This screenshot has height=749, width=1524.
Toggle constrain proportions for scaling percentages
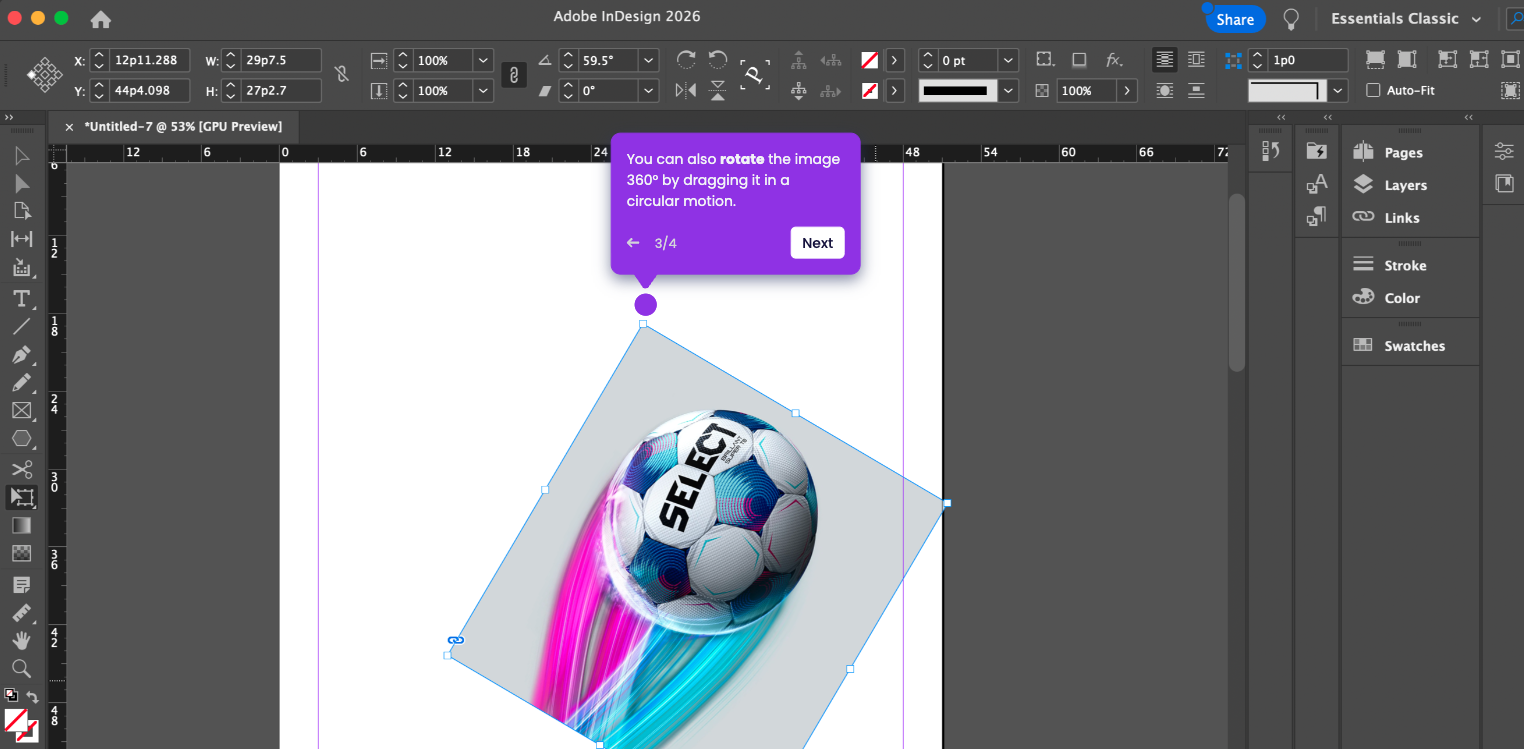[514, 75]
